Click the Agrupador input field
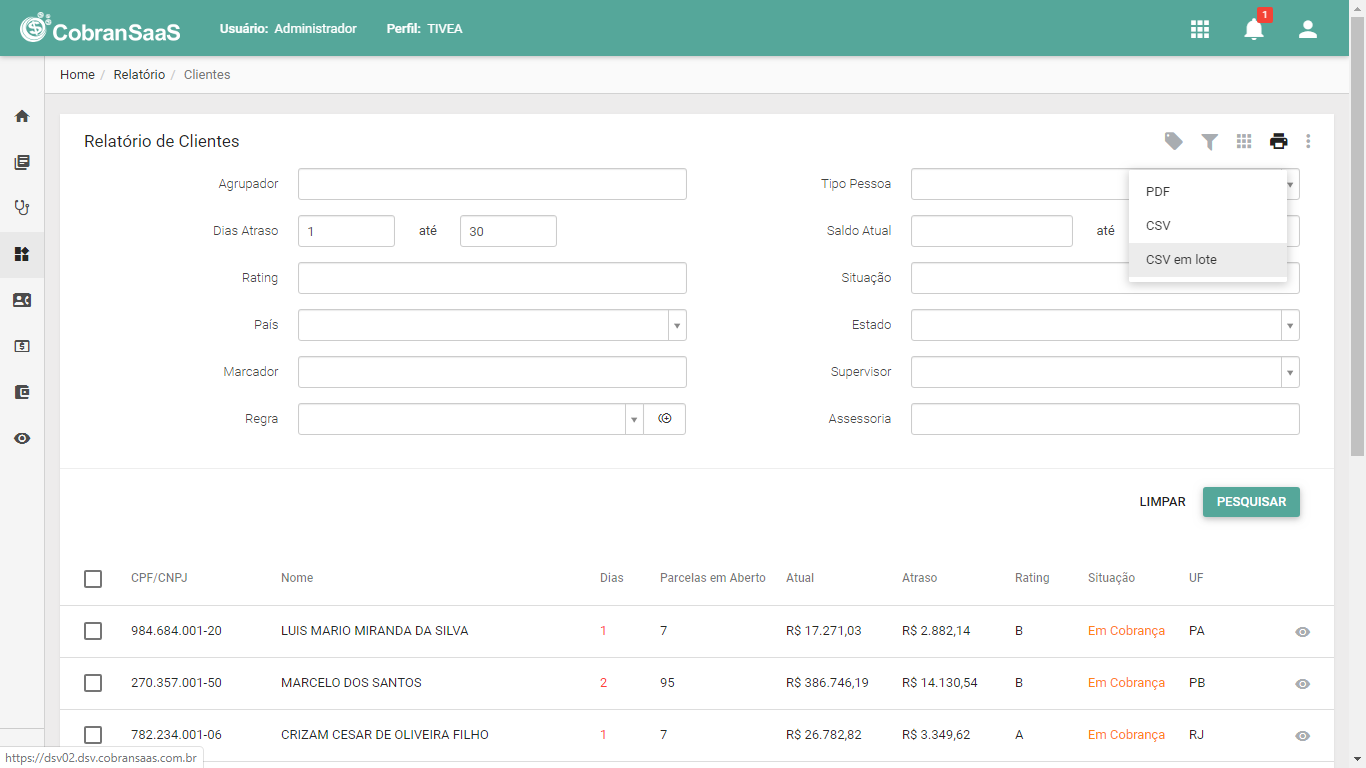Viewport: 1366px width, 768px height. (492, 184)
